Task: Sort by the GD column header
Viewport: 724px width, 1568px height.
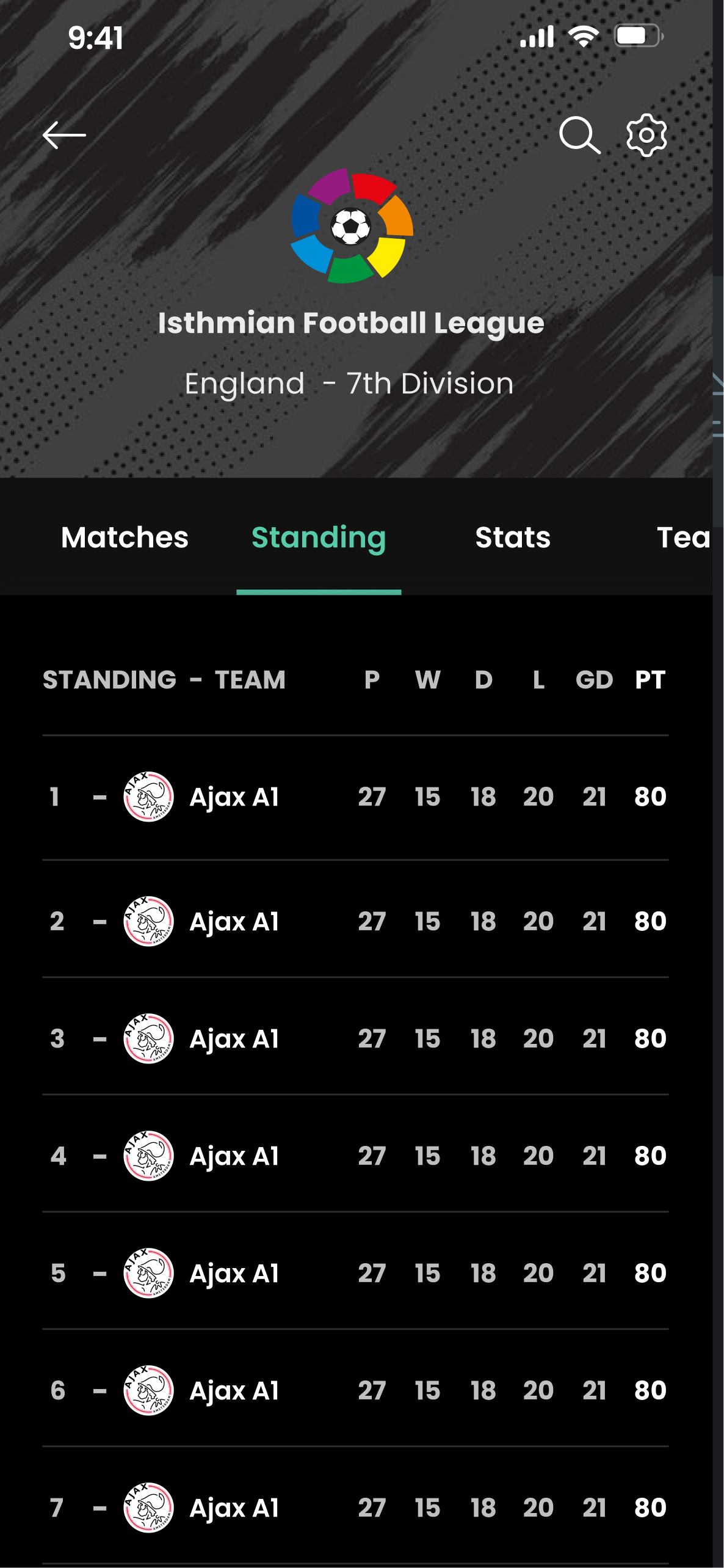Action: 594,680
